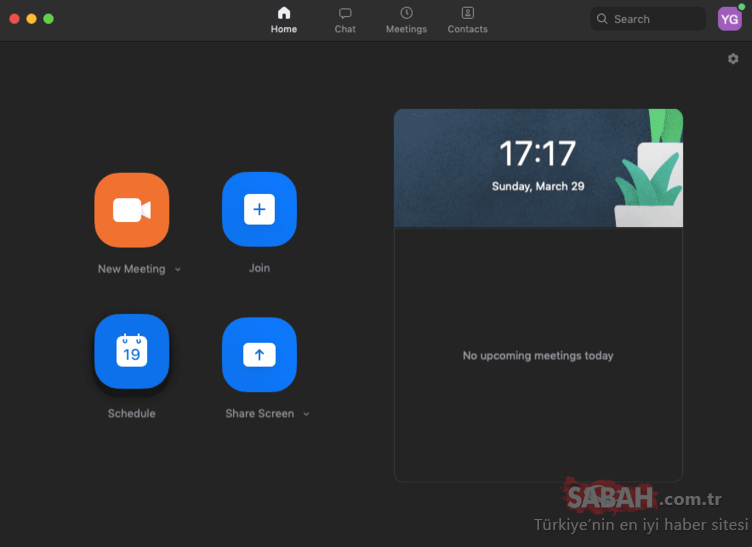Screen dimensions: 752x547
Task: Click the Sunday, March 29 date
Action: 538,186
